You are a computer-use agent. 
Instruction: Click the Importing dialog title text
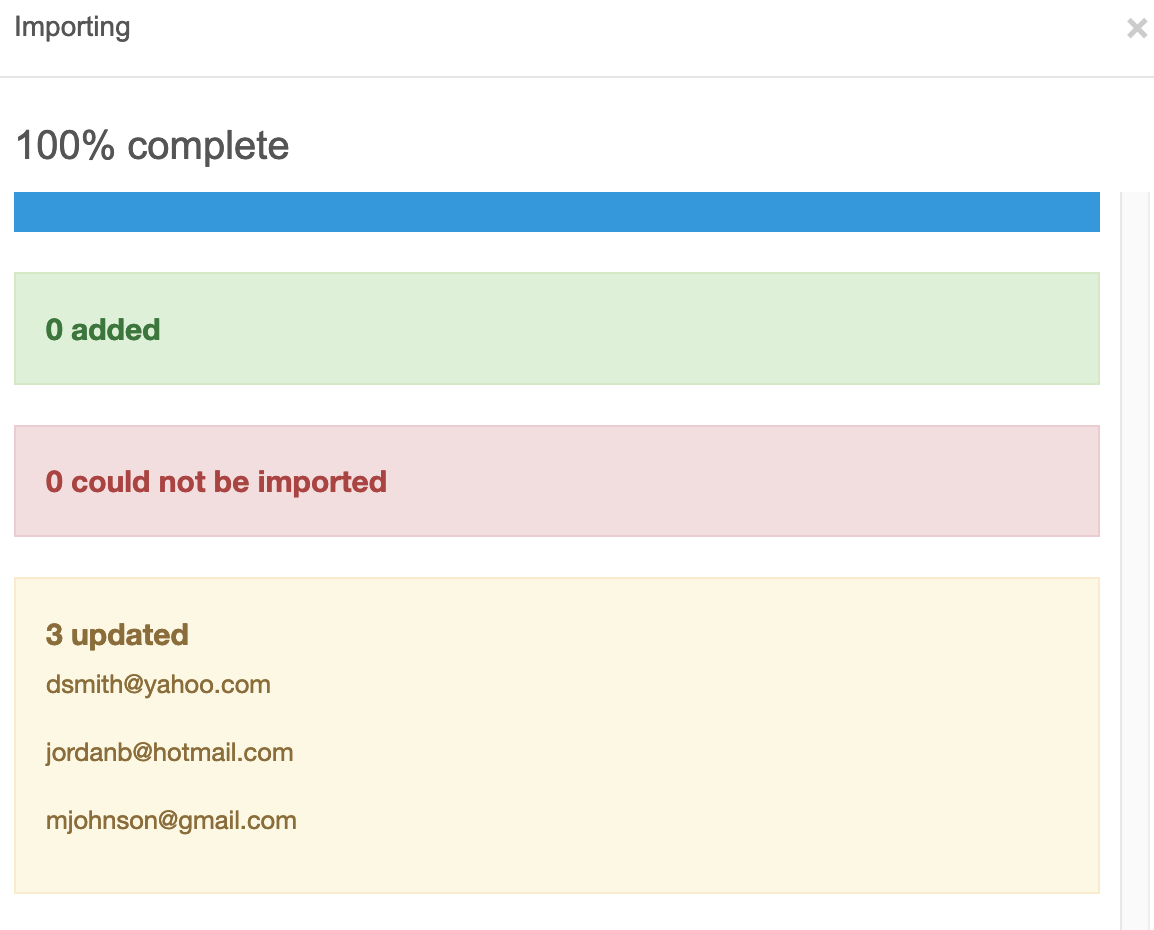(72, 27)
